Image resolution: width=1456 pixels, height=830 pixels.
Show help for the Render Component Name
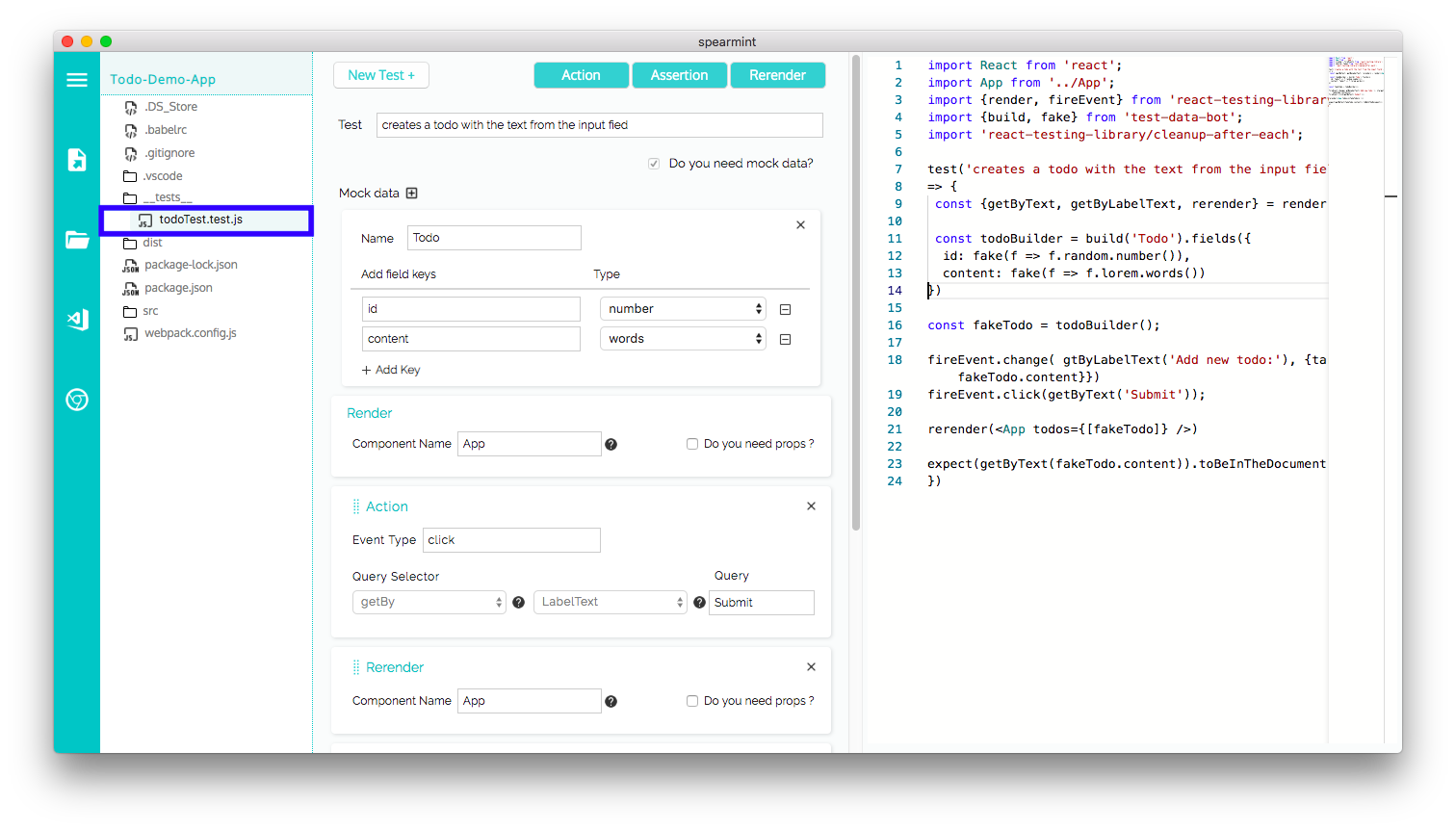pyautogui.click(x=611, y=444)
